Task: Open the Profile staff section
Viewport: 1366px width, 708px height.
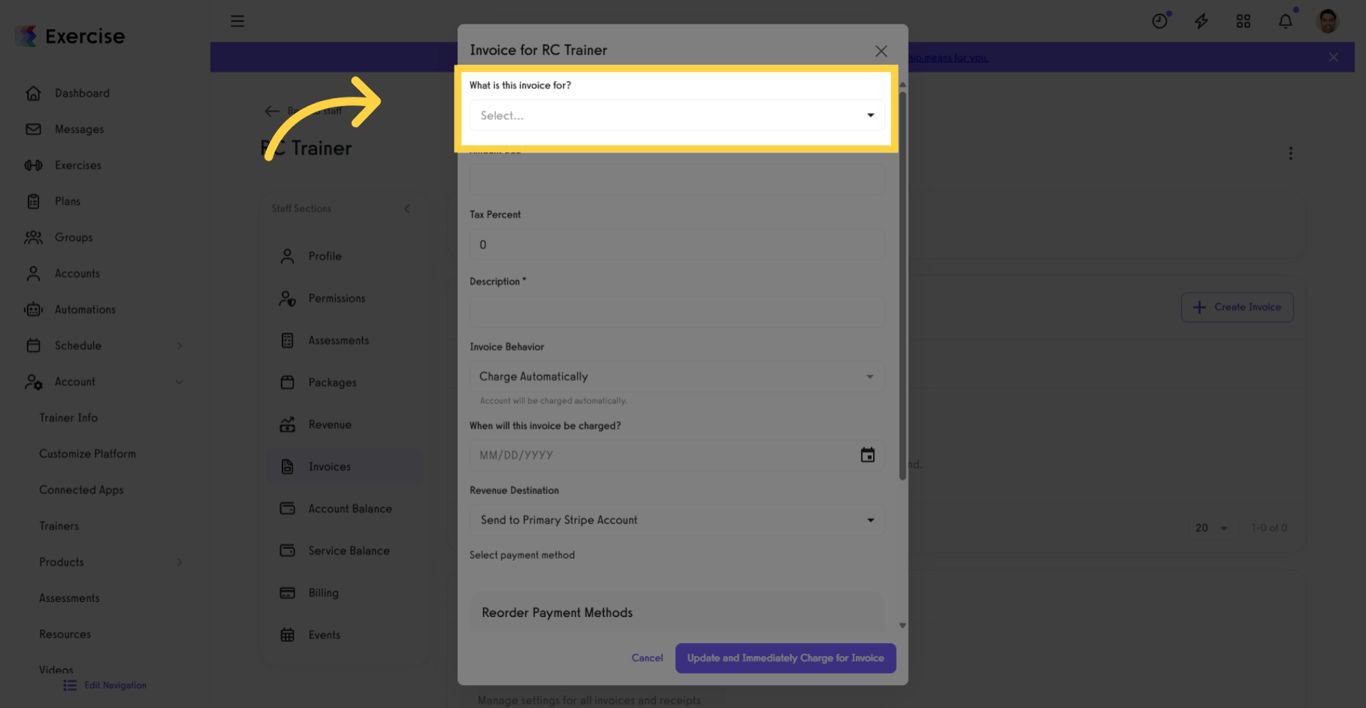Action: (x=324, y=256)
